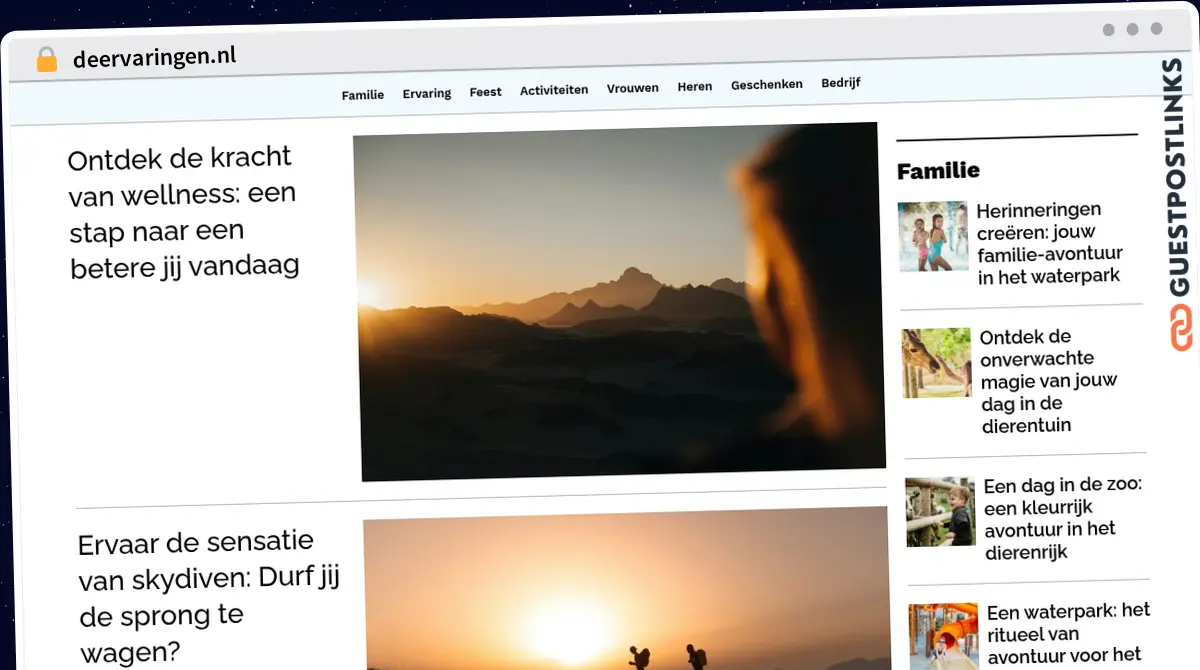Open the Ervaring menu item
This screenshot has width=1200, height=670.
[x=427, y=93]
